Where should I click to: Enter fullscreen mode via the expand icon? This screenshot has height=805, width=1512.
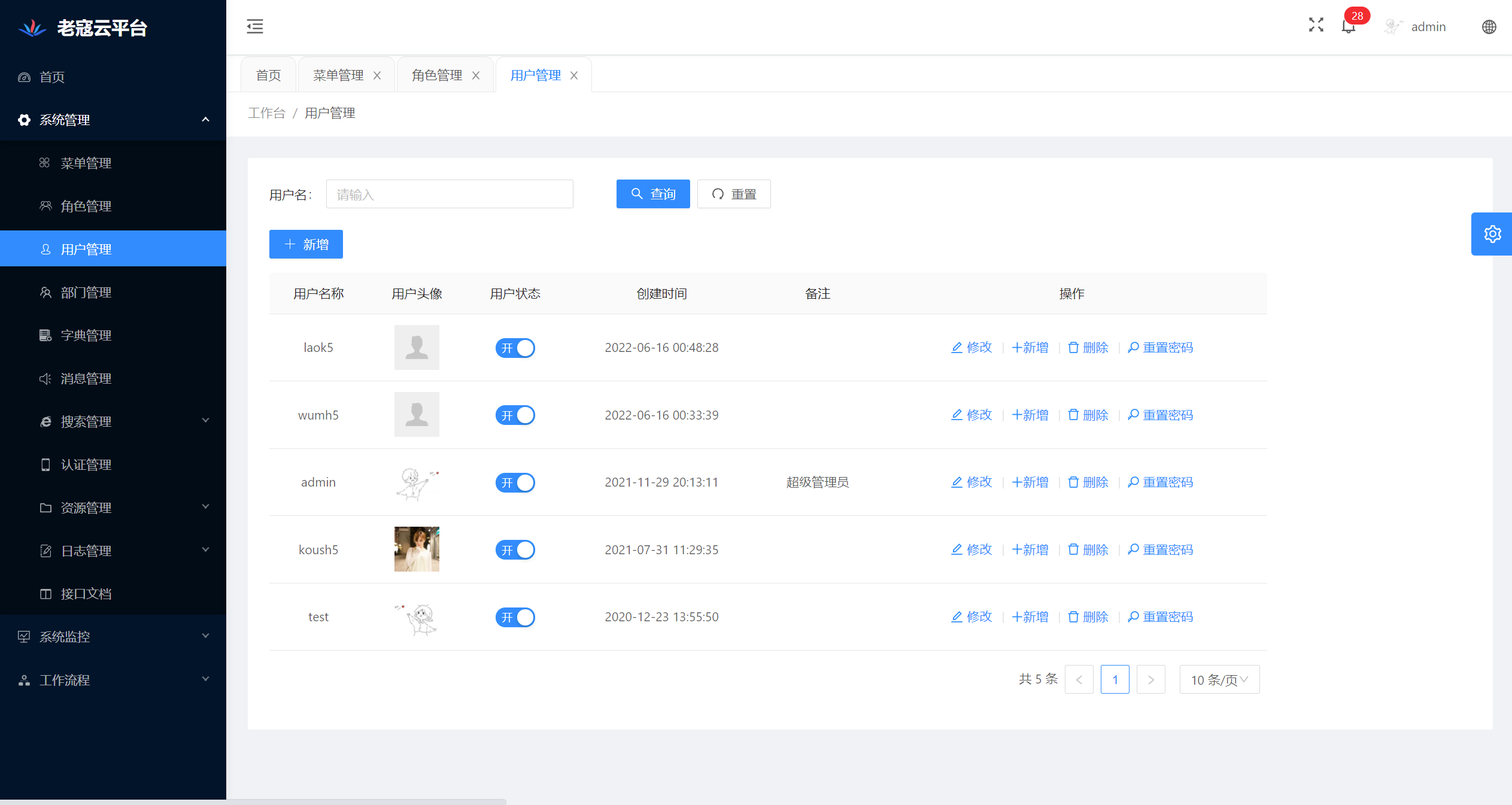1316,25
